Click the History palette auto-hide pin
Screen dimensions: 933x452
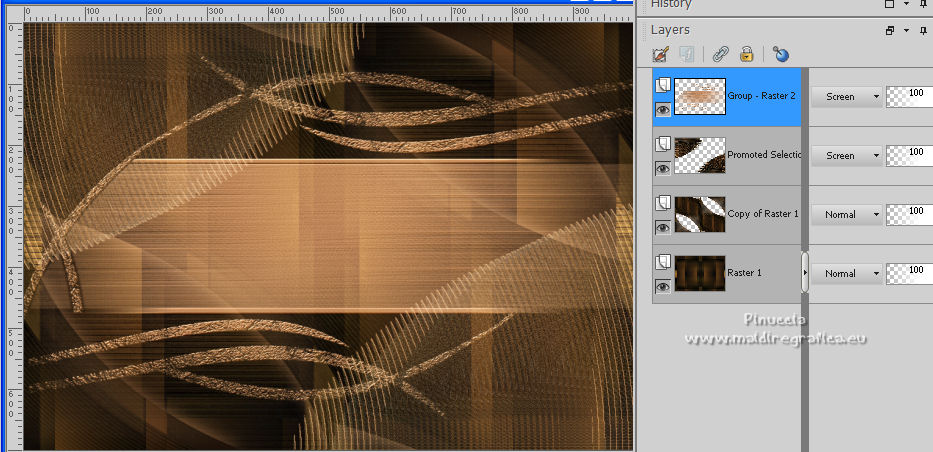click(x=922, y=4)
